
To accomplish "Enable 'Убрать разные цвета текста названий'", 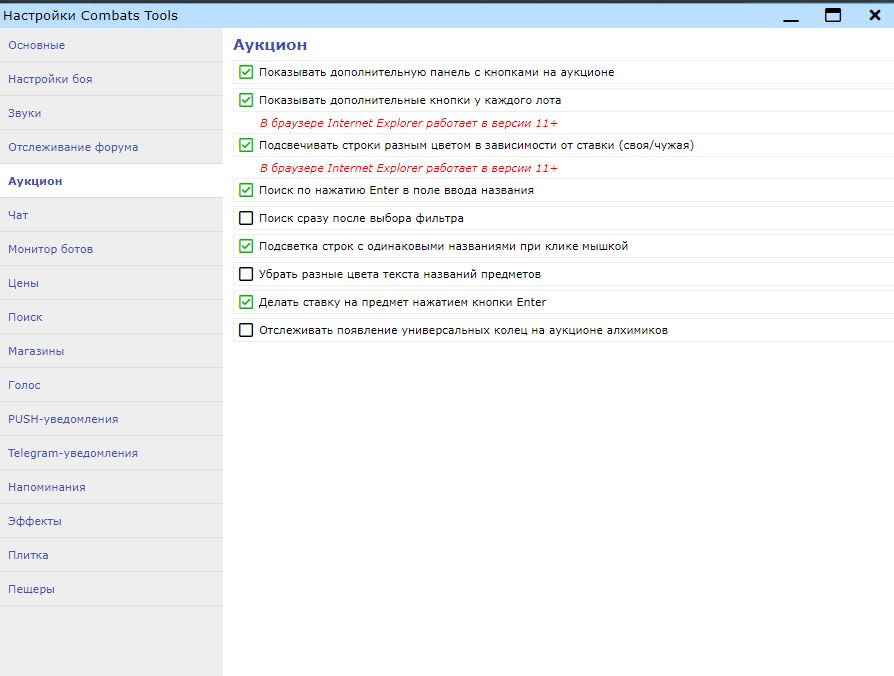I will coord(246,274).
